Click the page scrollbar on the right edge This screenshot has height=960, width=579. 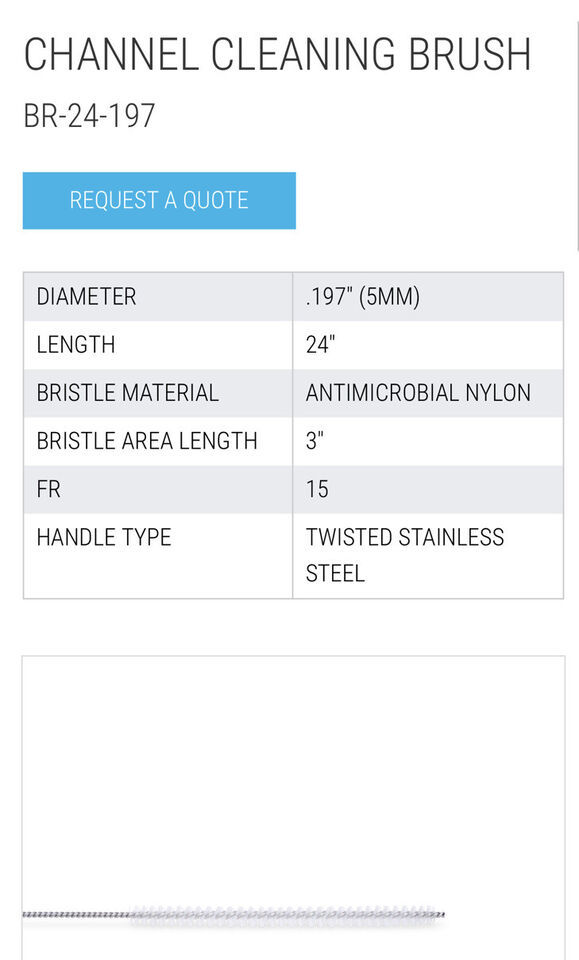coord(577,135)
